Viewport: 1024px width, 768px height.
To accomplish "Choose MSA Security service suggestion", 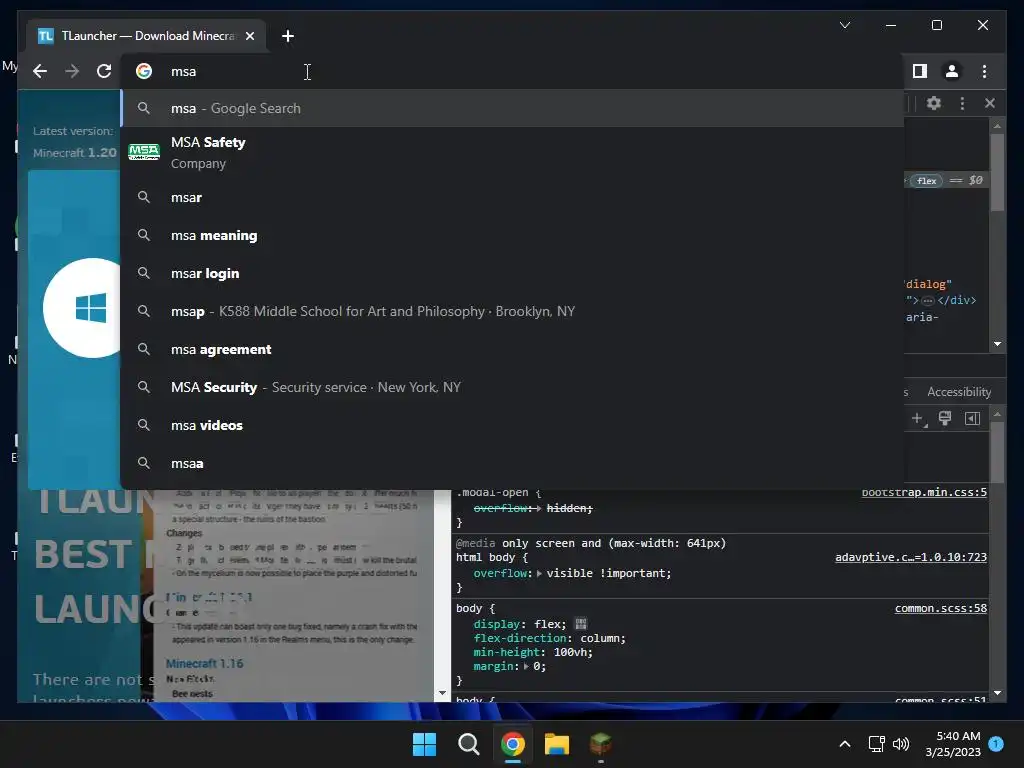I will click(x=513, y=387).
